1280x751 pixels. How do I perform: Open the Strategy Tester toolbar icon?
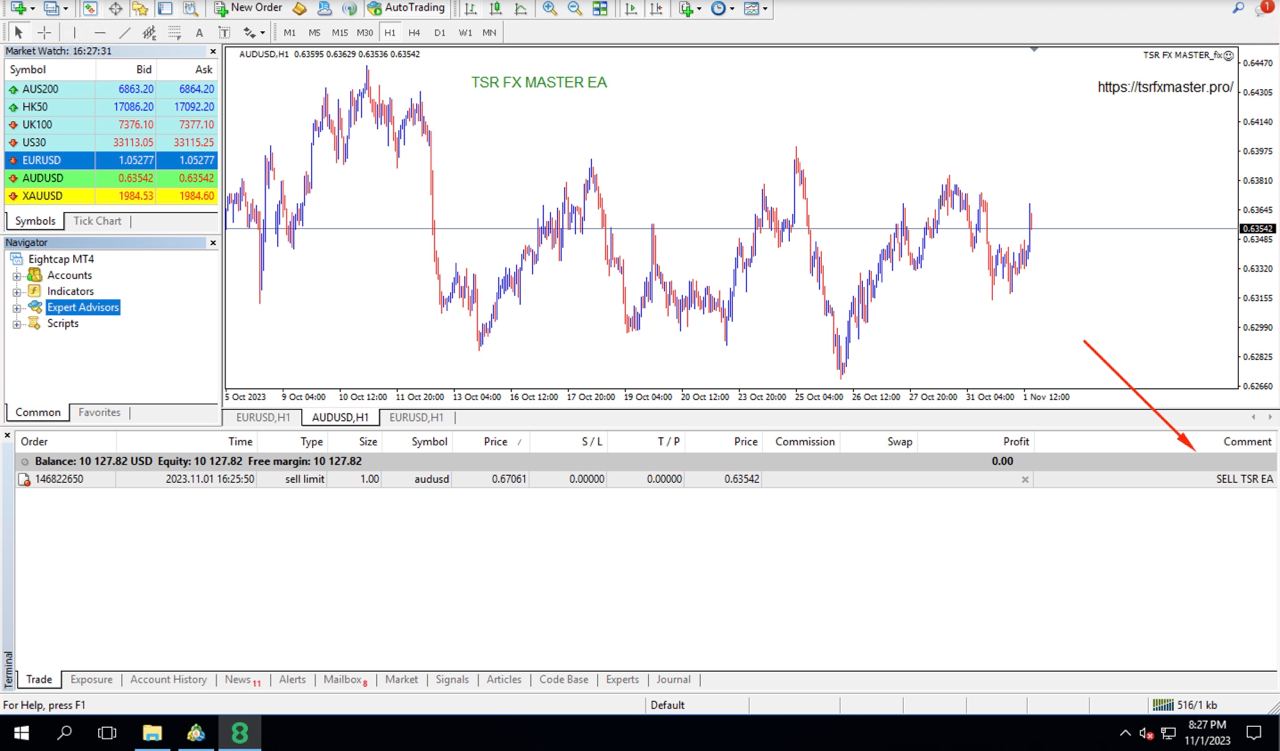[x=190, y=8]
